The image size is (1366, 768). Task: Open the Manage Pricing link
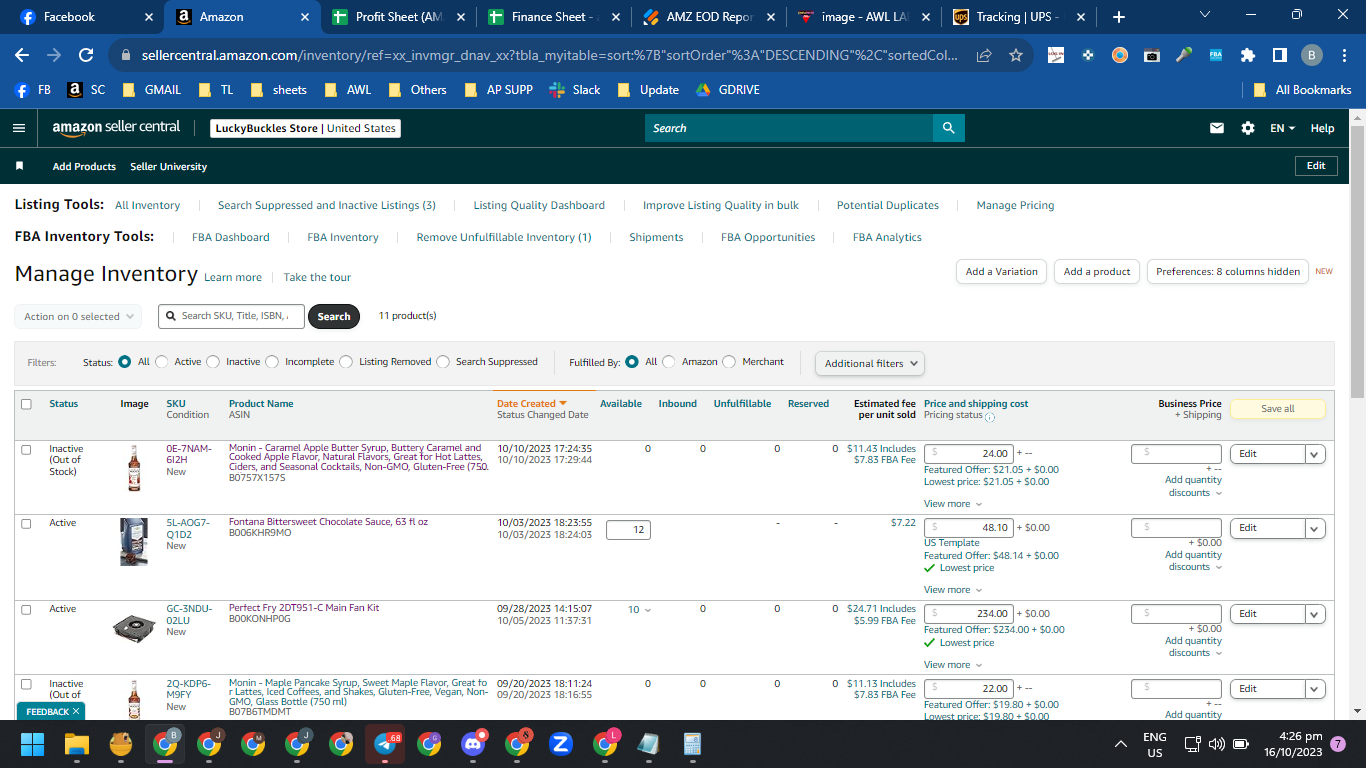point(1015,205)
